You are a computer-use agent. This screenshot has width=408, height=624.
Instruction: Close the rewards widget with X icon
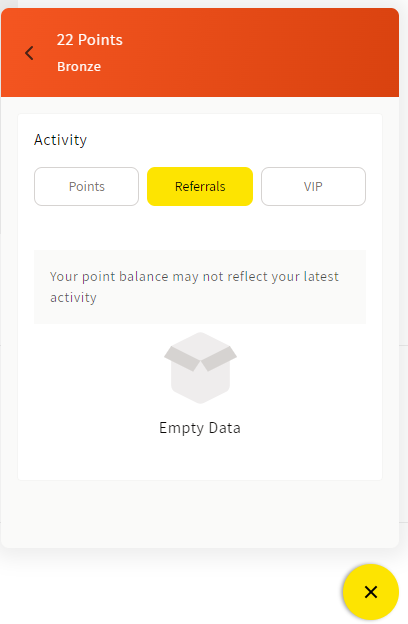[371, 592]
